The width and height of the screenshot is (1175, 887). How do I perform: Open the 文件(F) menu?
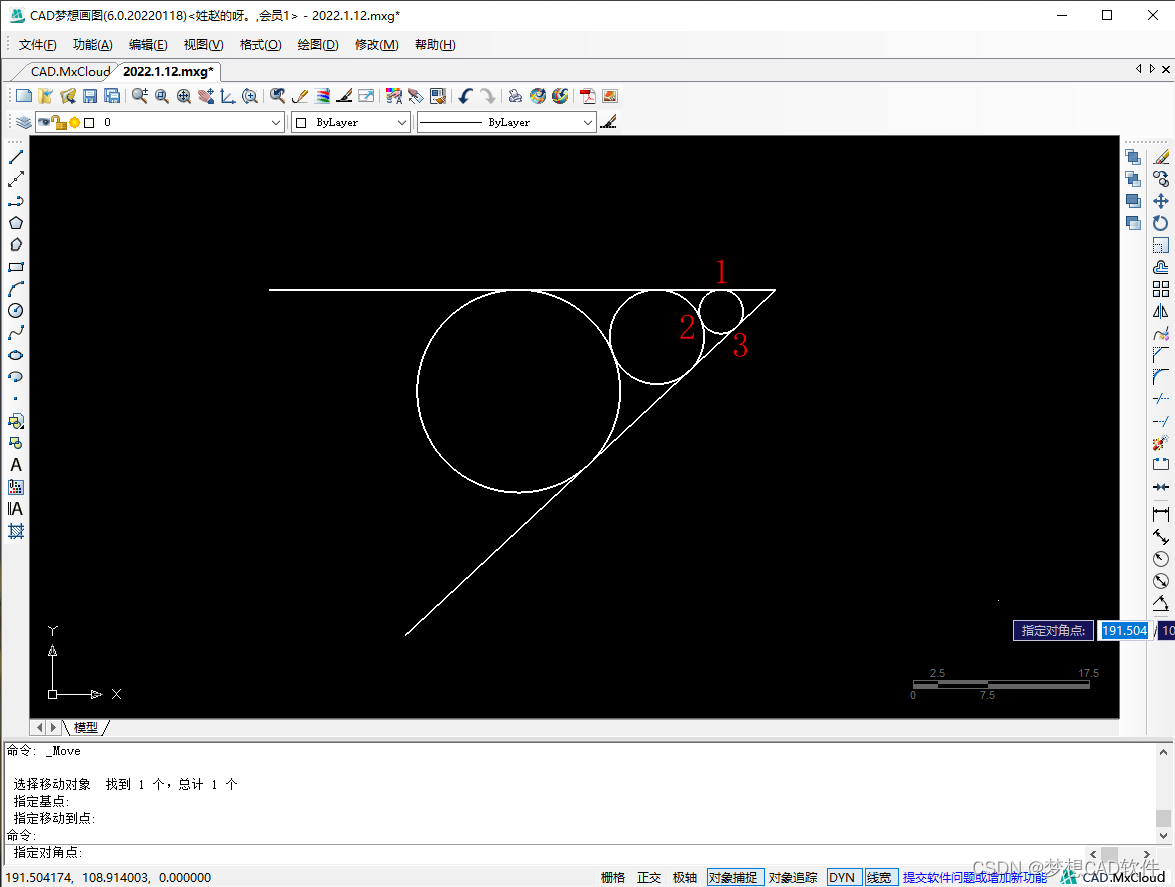pyautogui.click(x=37, y=45)
